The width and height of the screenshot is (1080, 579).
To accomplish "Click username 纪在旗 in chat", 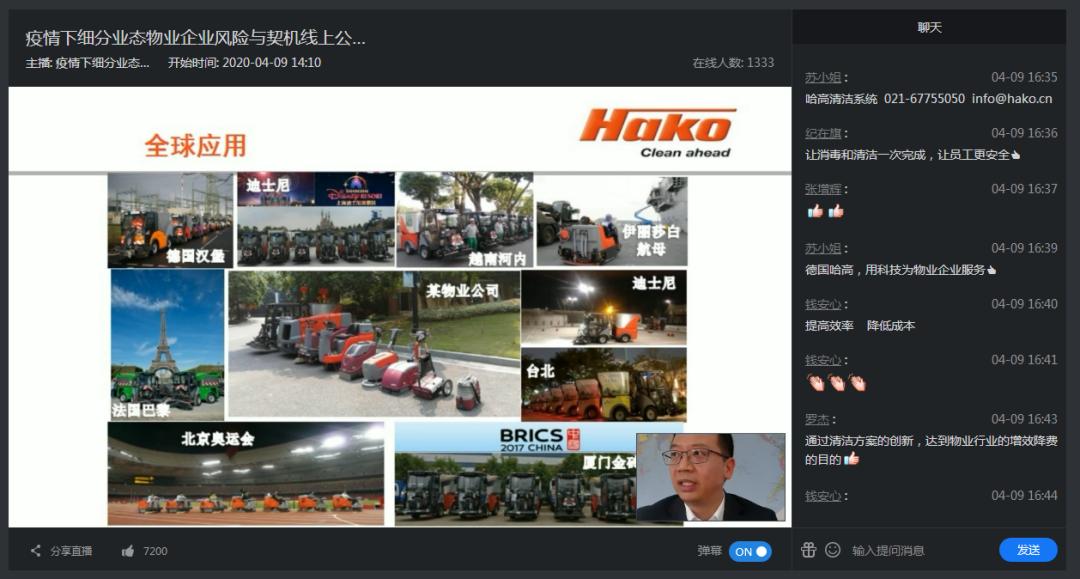I will [x=823, y=134].
